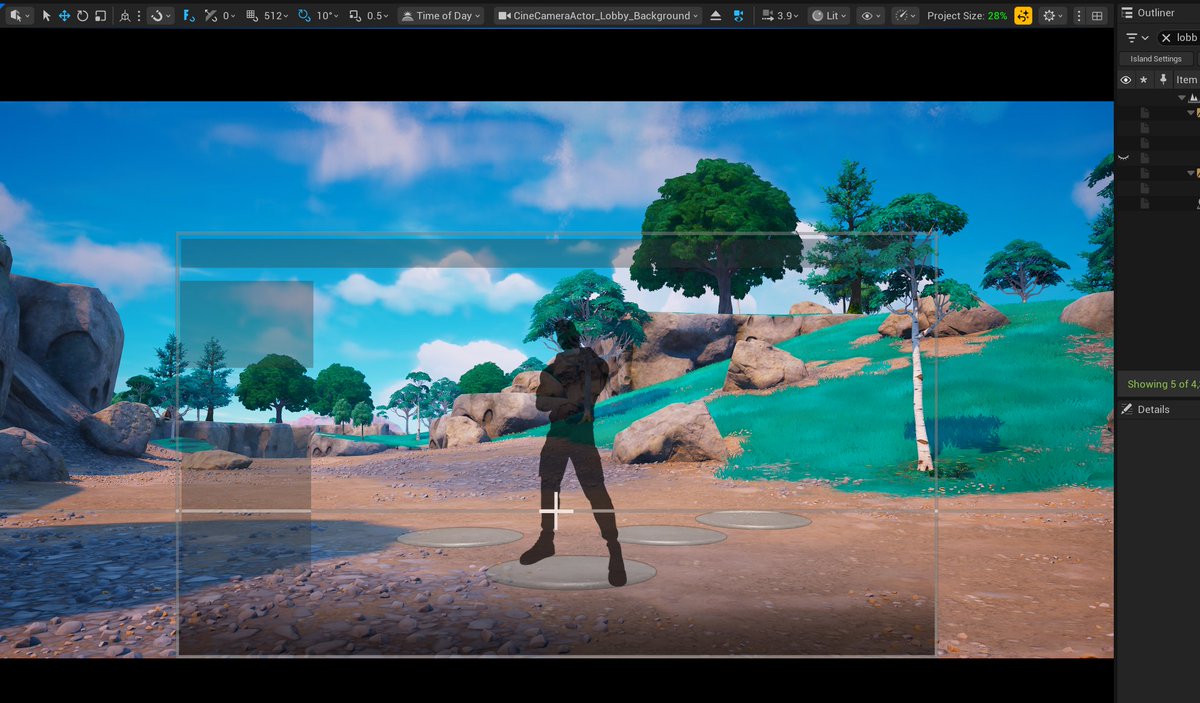Click the star column header

[1144, 80]
